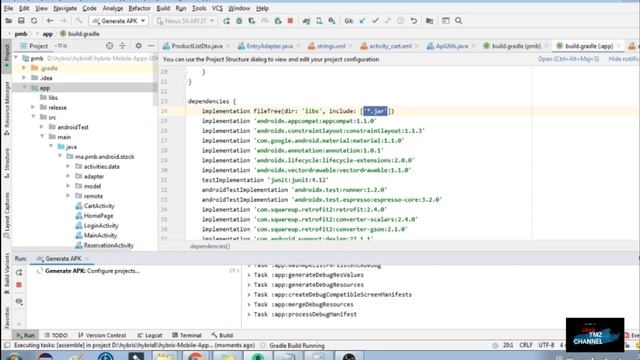Viewport: 640px width, 360px height.
Task: Expand the .gradle folder
Action: 24,68
